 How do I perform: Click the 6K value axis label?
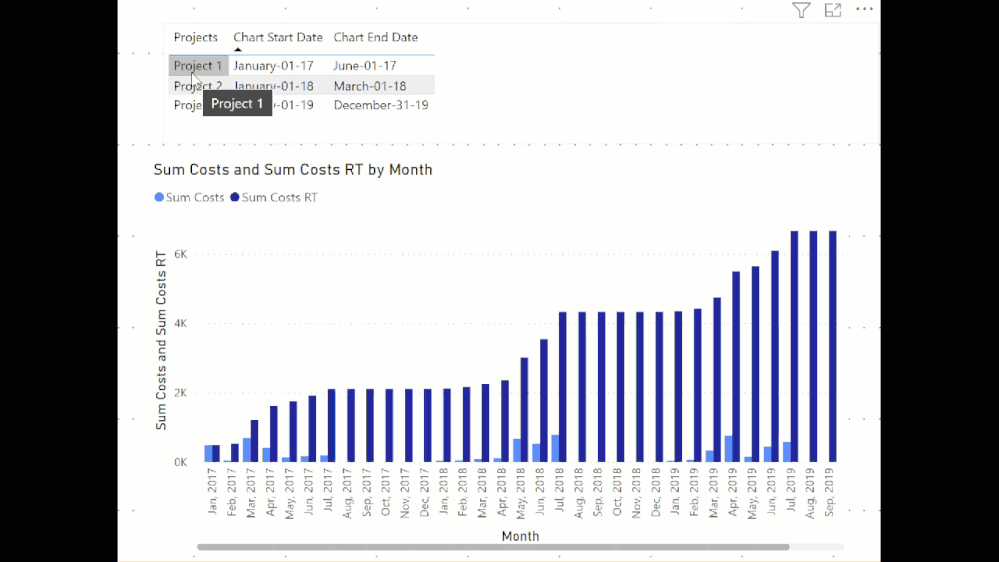(181, 254)
